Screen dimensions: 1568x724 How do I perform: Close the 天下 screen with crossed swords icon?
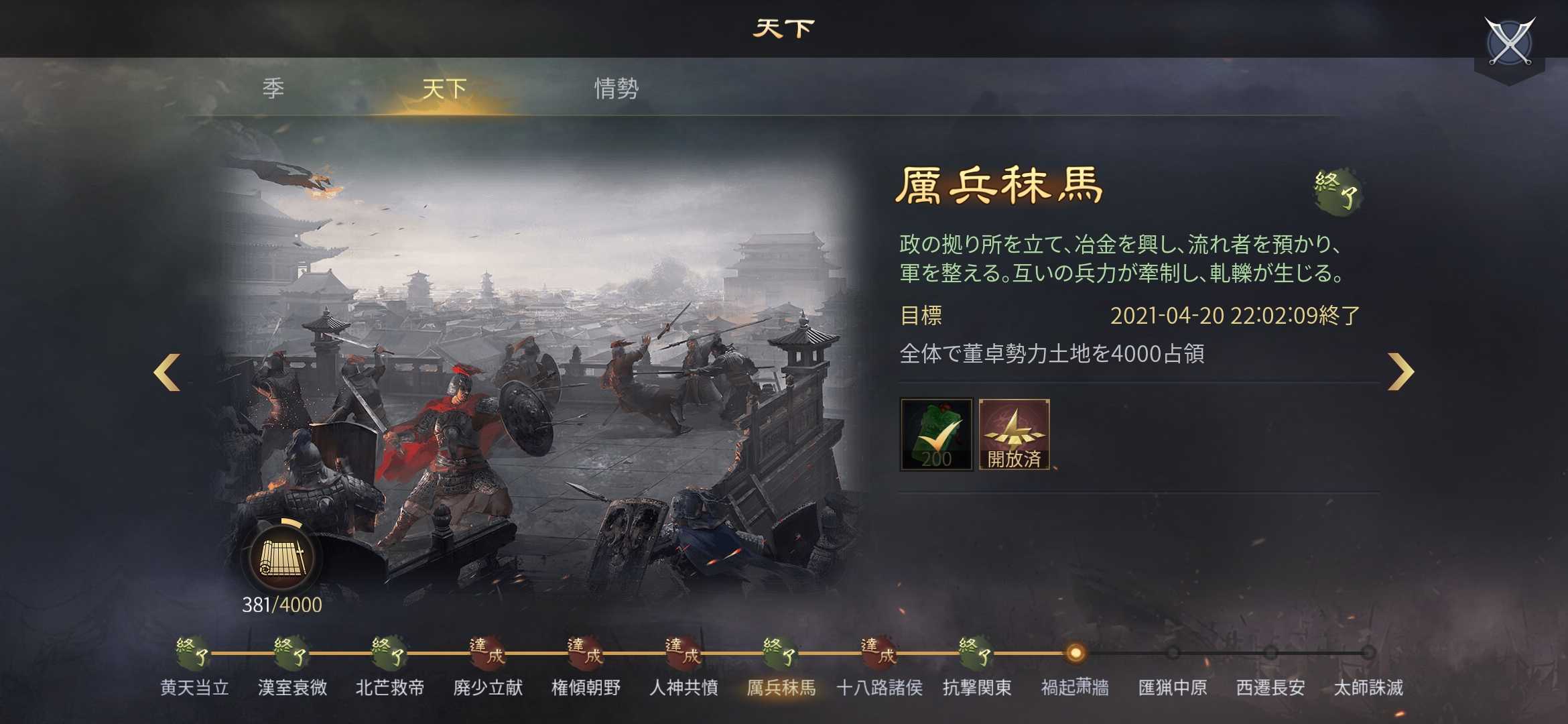click(1509, 42)
